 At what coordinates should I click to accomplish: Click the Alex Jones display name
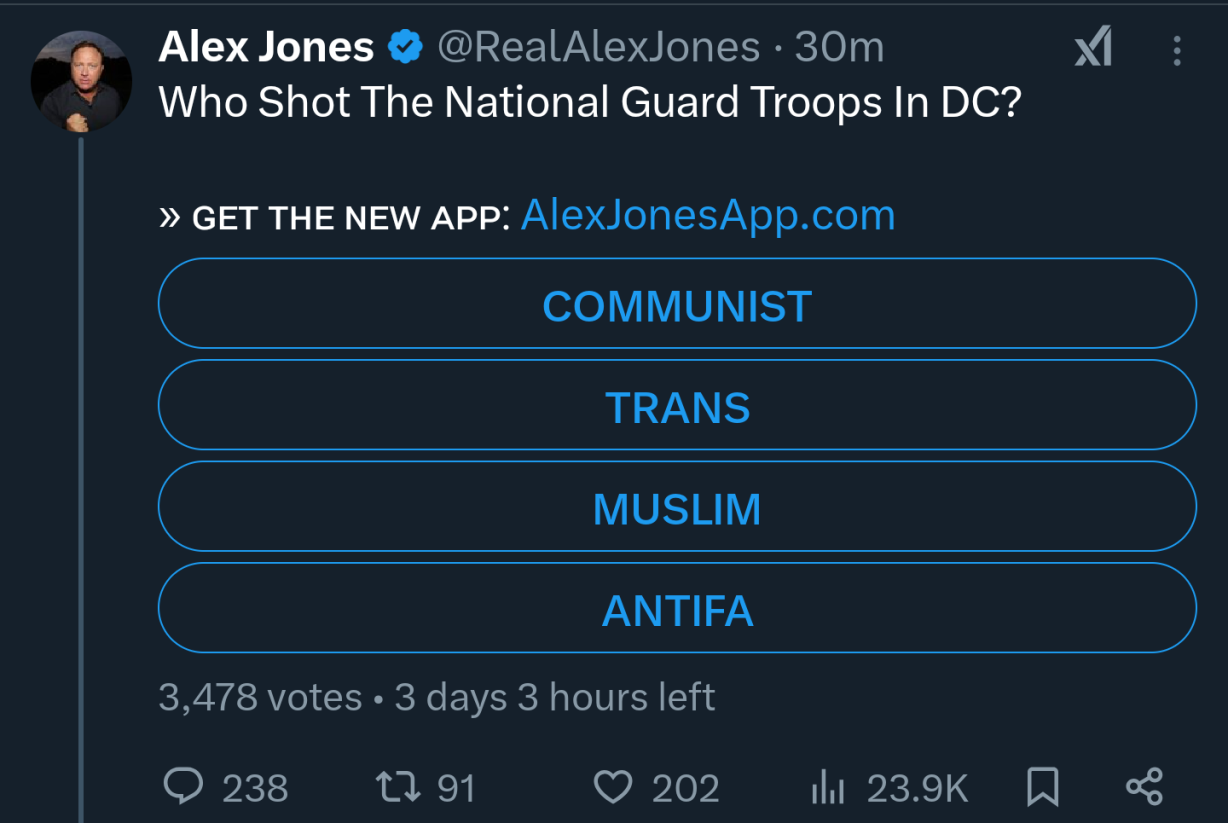[x=266, y=47]
